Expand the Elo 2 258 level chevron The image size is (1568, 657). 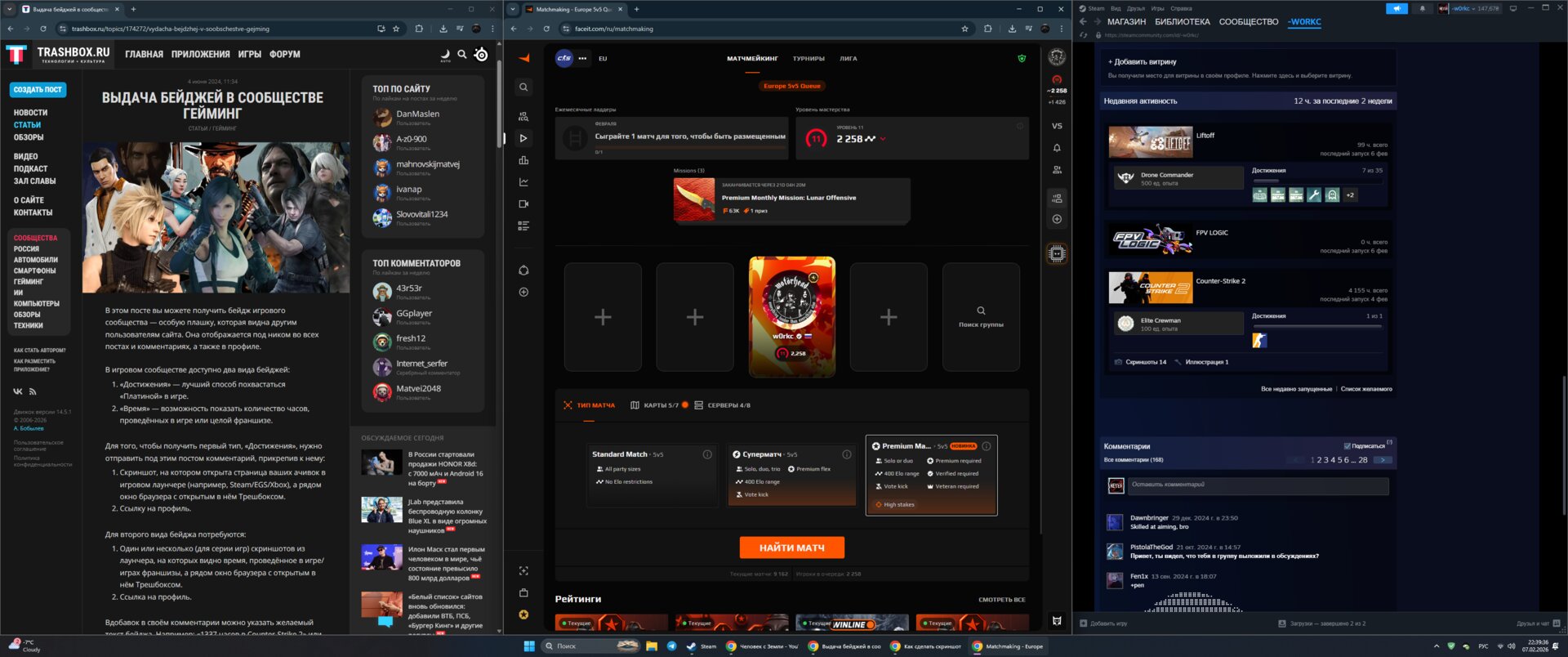click(883, 139)
